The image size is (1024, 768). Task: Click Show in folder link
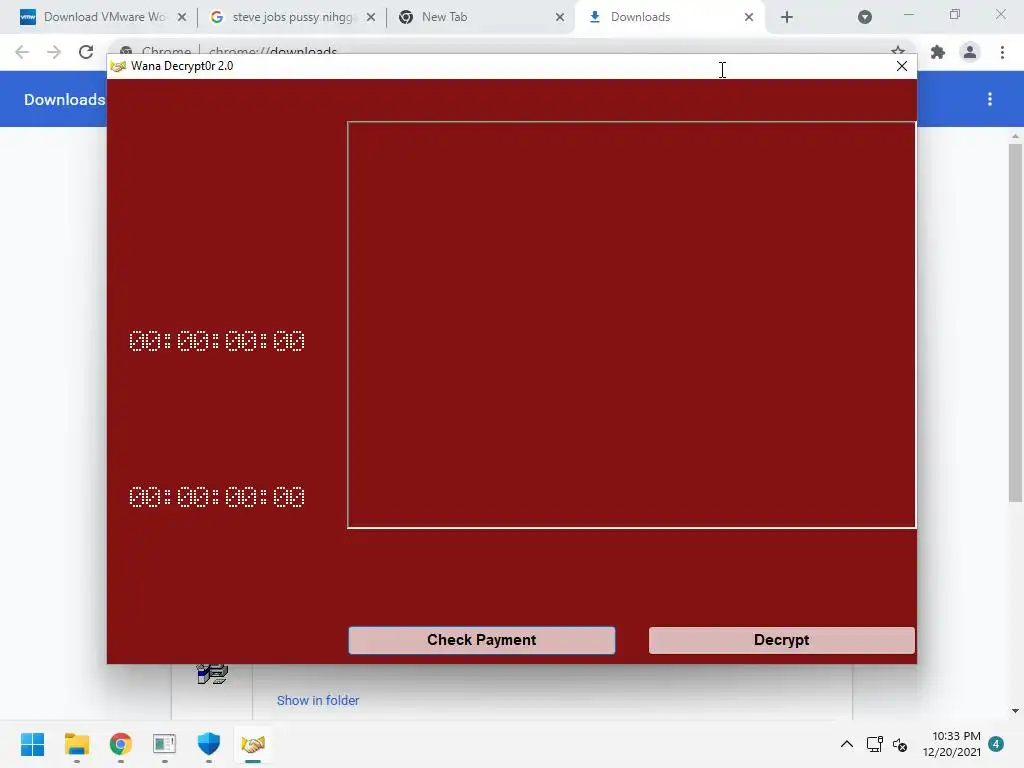coord(318,700)
